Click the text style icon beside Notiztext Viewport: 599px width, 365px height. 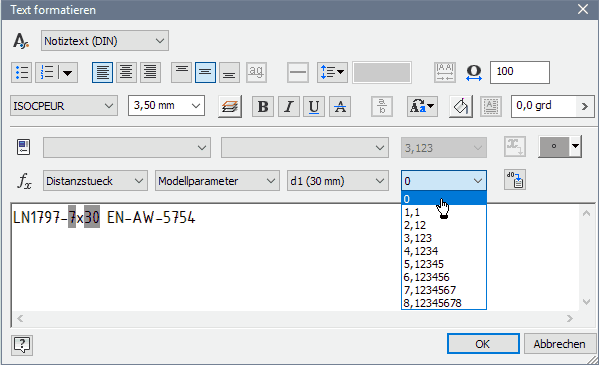[x=21, y=41]
